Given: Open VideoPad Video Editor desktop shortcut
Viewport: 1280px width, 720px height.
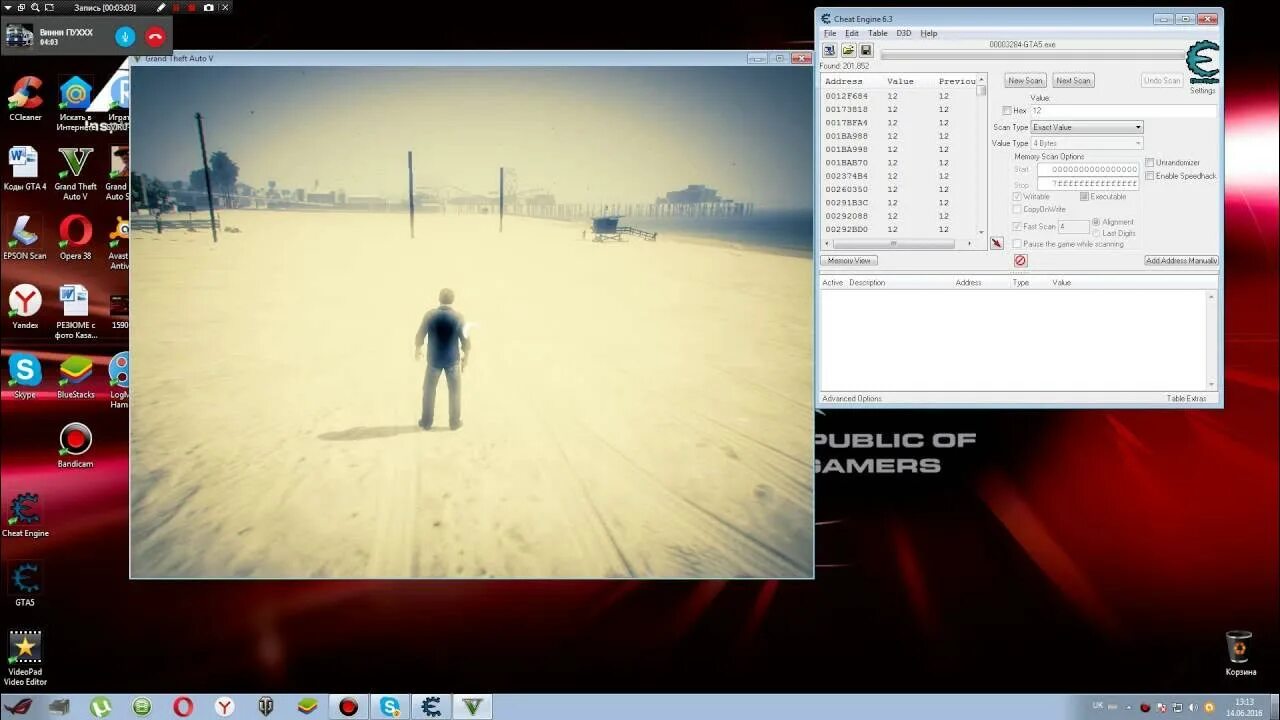Looking at the screenshot, I should pos(25,658).
